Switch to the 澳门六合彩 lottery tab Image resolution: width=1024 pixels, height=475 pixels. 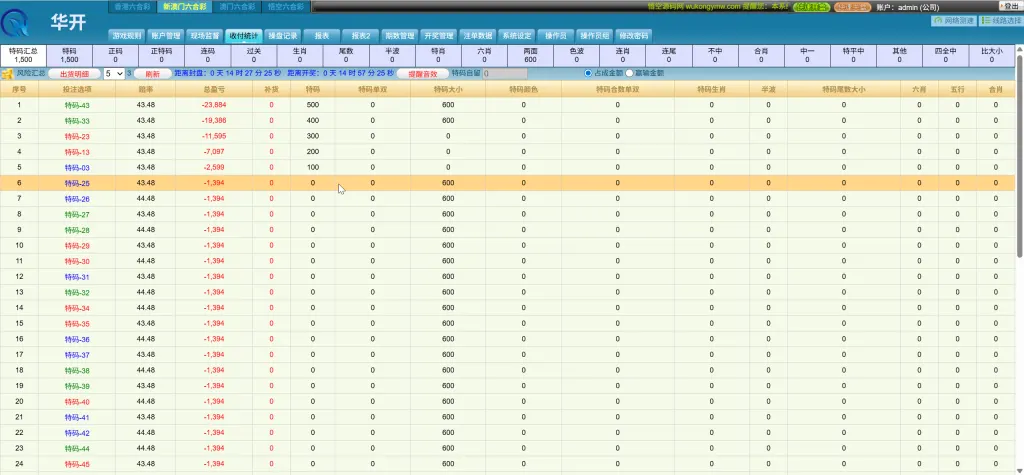[x=236, y=7]
